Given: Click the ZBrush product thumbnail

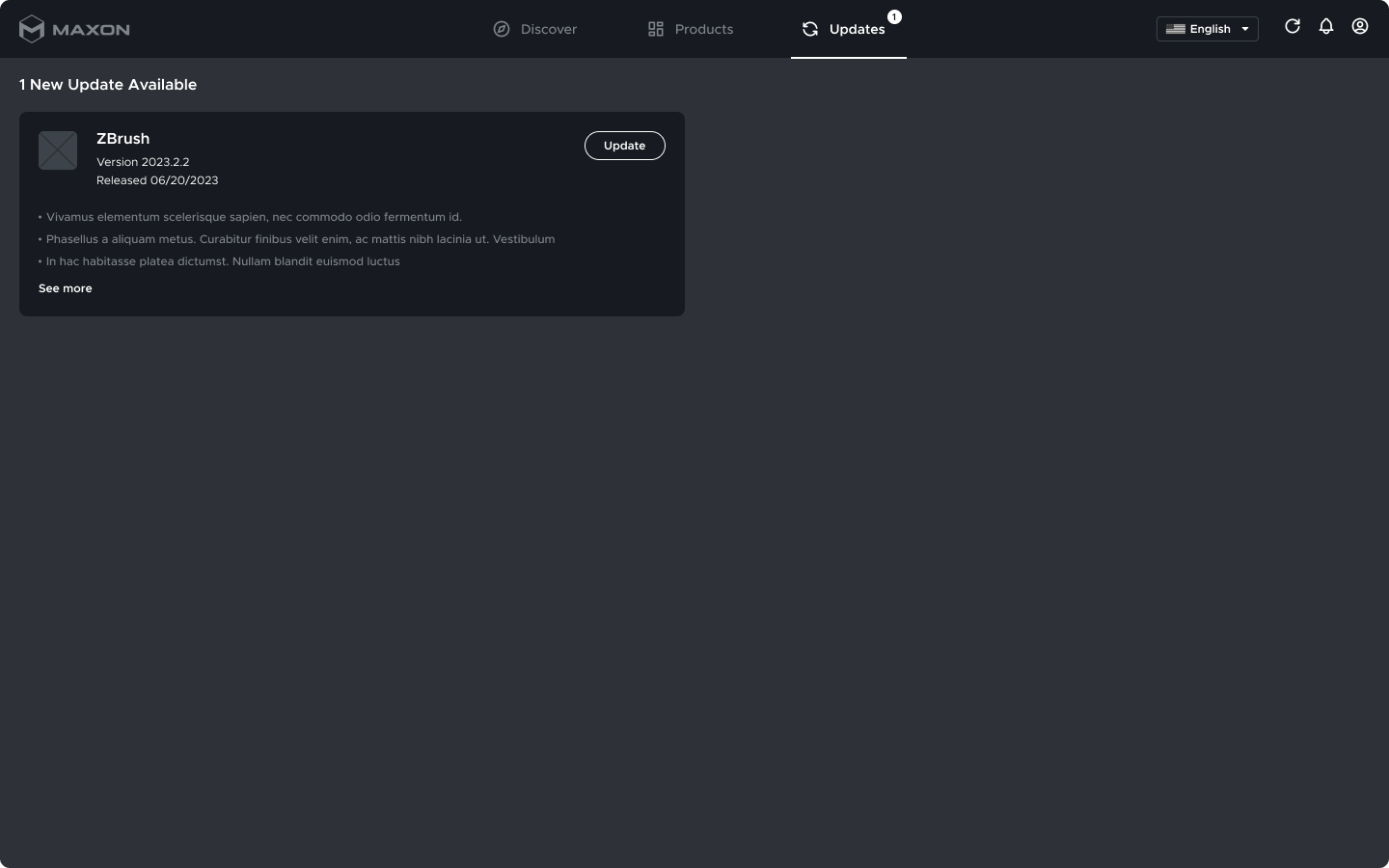Looking at the screenshot, I should point(58,150).
